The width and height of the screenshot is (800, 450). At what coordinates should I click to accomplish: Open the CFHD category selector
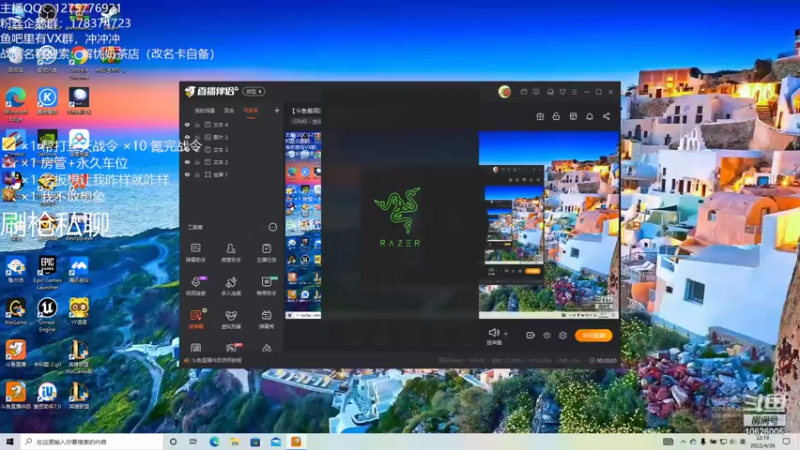307,121
